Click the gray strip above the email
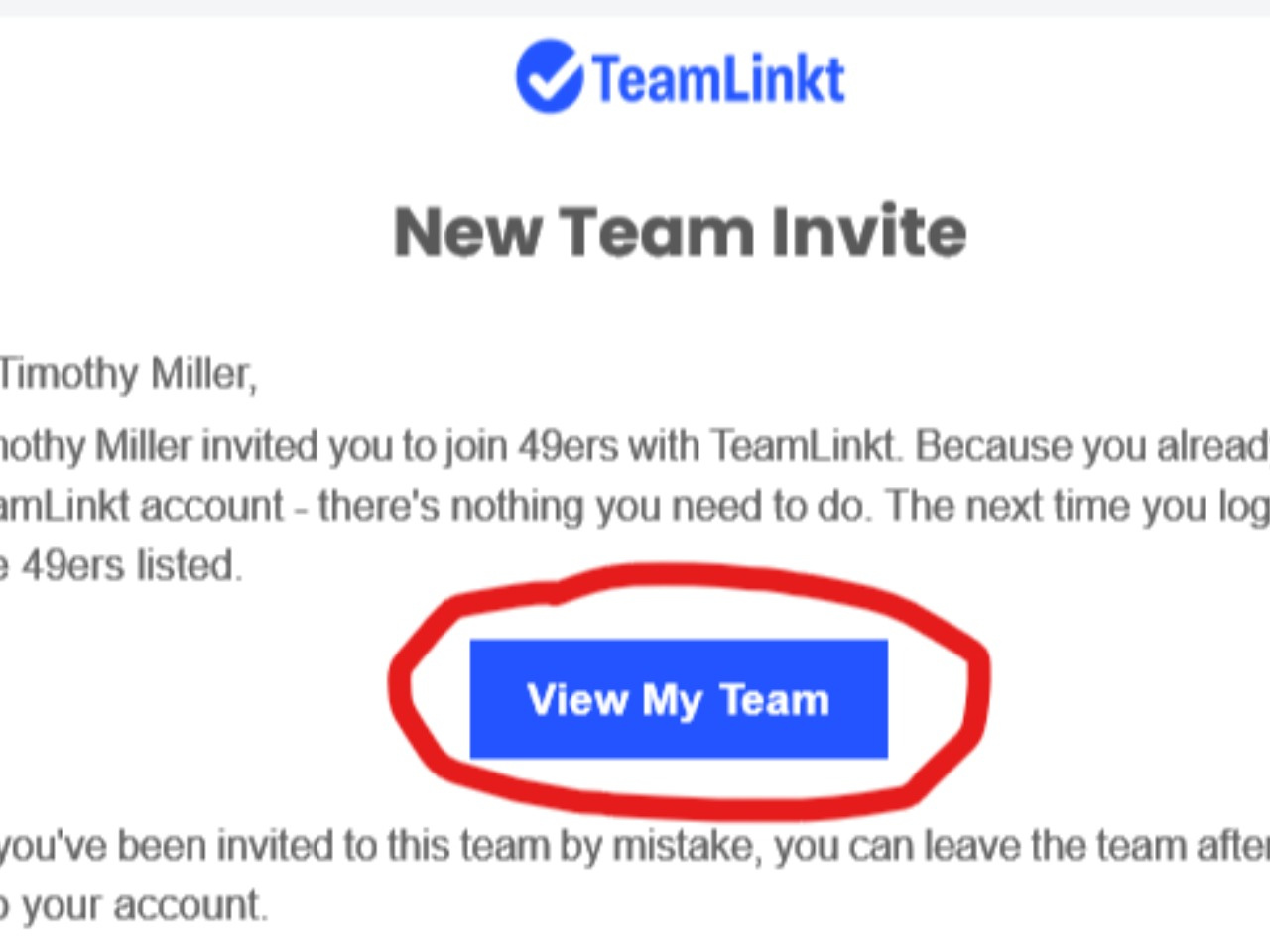Screen dimensions: 1270x952 (635, 7)
